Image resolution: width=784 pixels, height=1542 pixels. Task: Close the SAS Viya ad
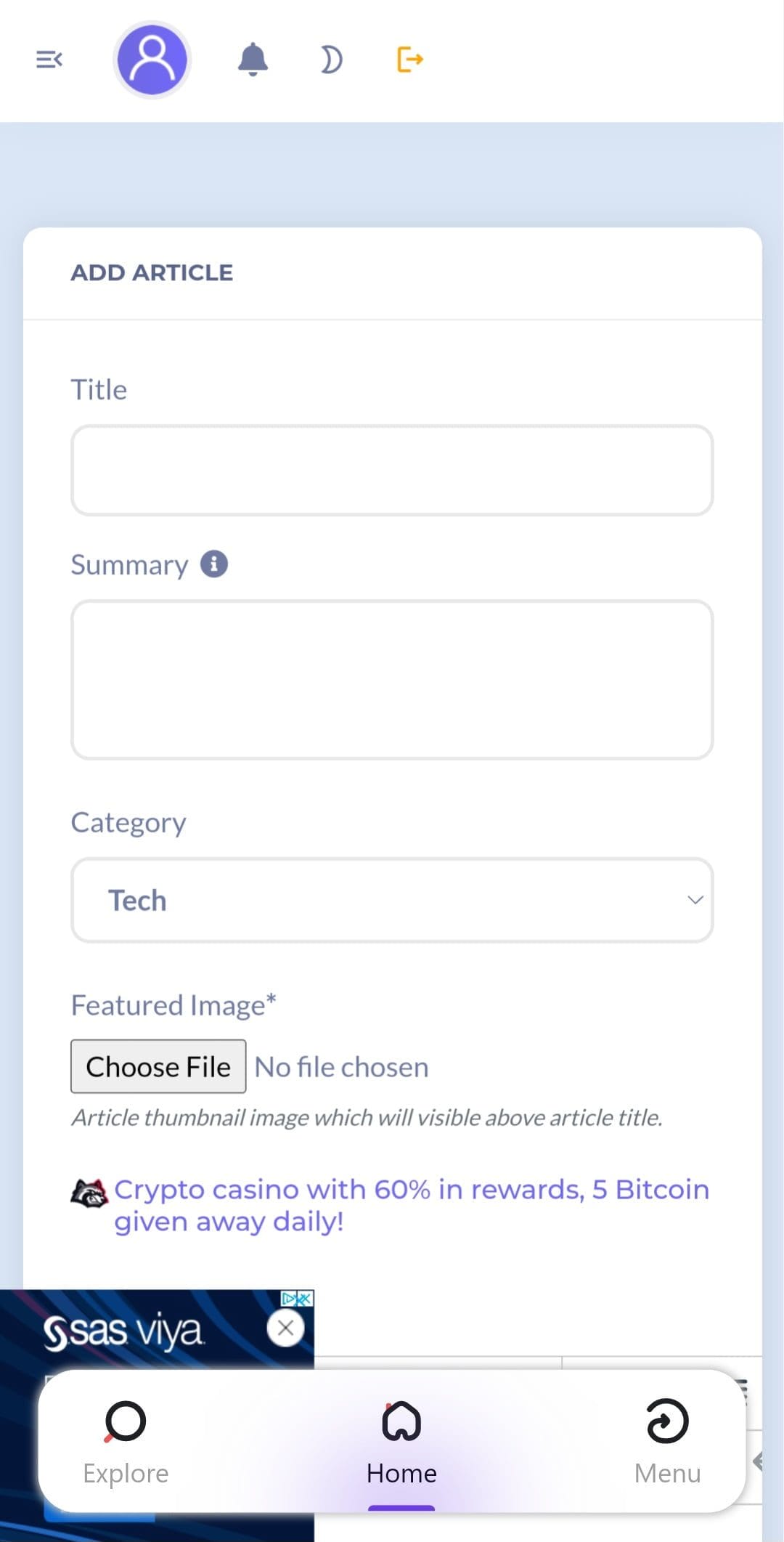click(x=285, y=1328)
